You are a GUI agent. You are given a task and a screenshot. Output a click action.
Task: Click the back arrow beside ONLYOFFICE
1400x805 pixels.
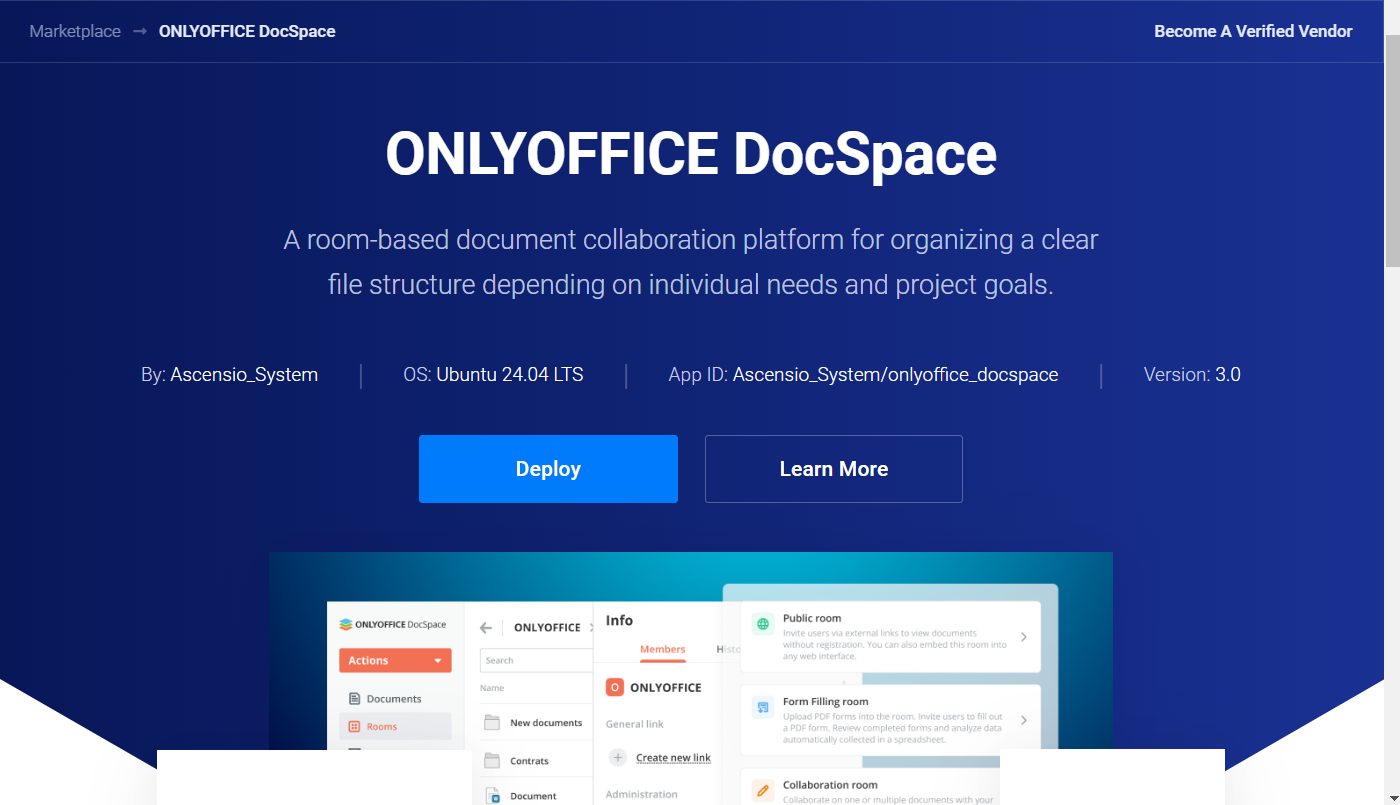coord(486,628)
